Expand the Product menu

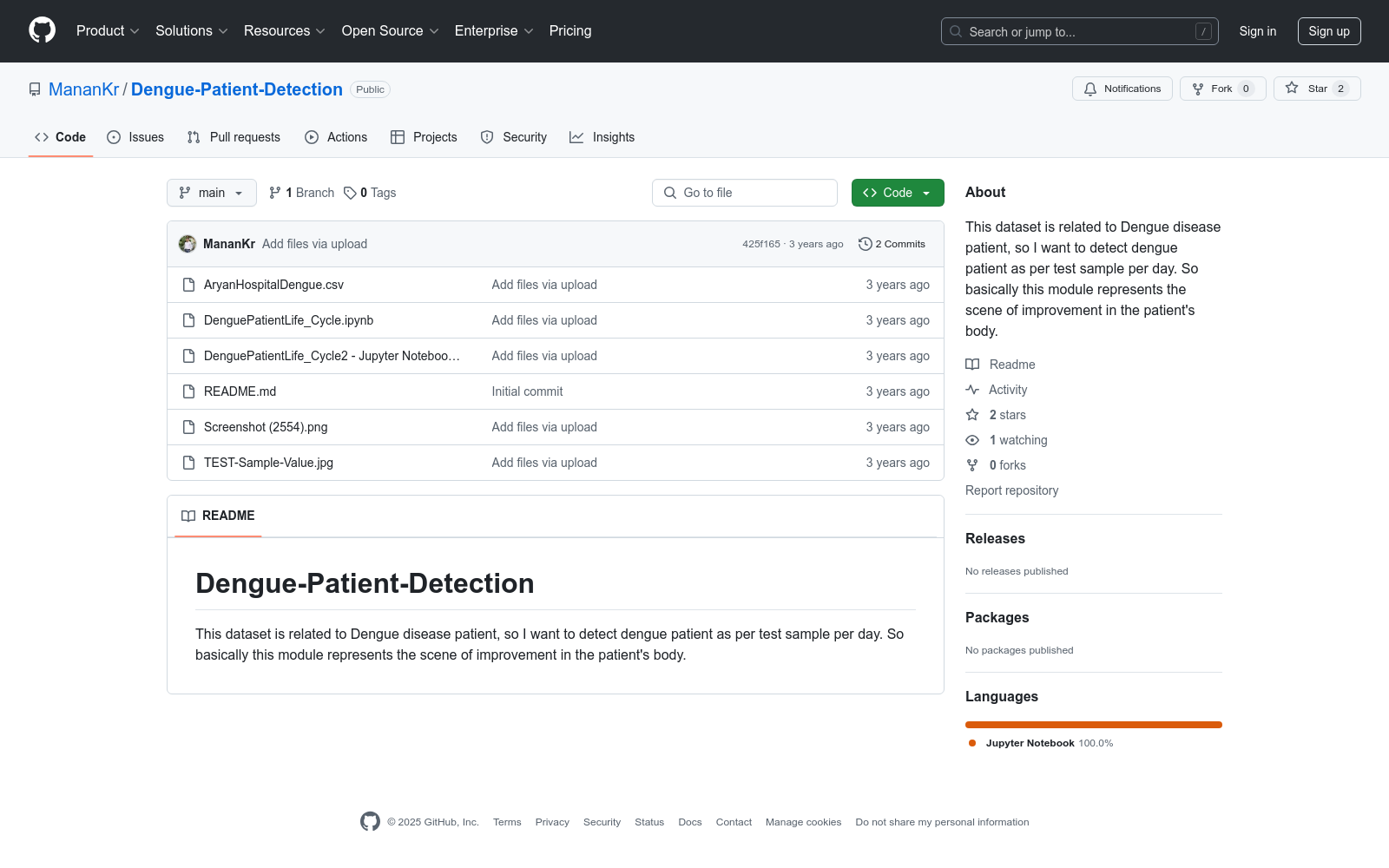click(108, 31)
